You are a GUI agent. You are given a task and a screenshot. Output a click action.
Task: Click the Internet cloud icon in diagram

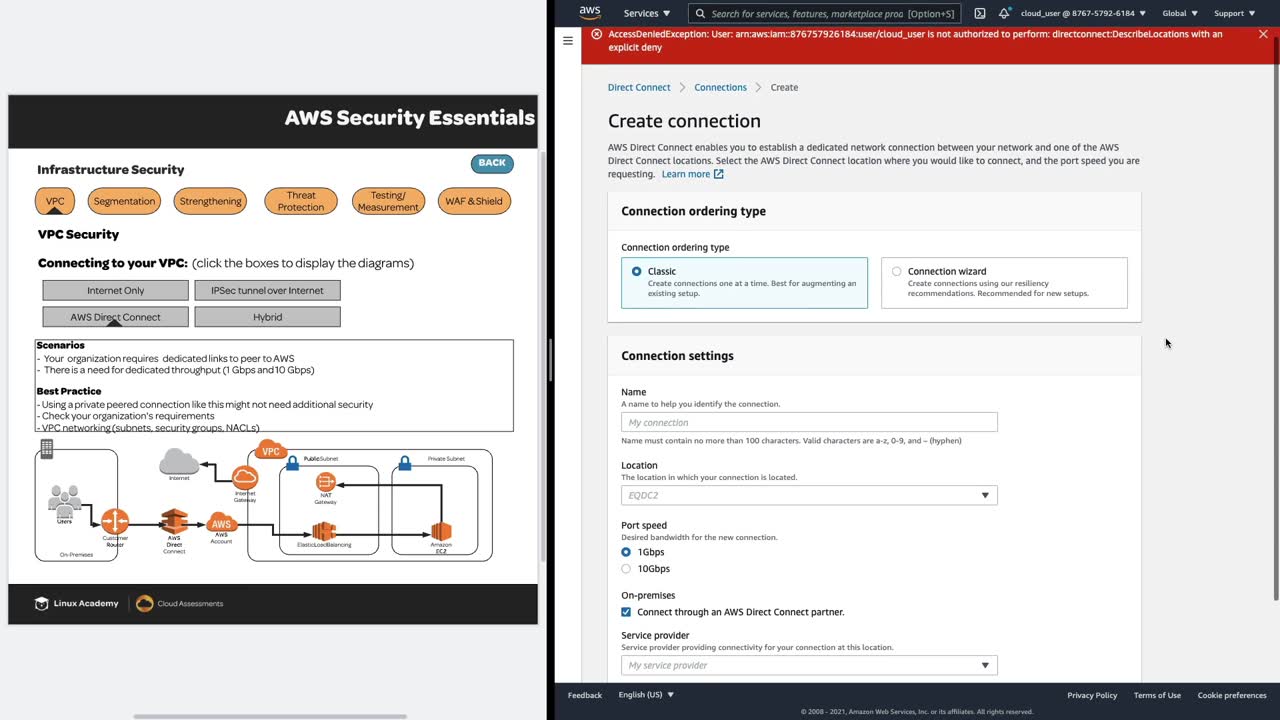[x=179, y=462]
